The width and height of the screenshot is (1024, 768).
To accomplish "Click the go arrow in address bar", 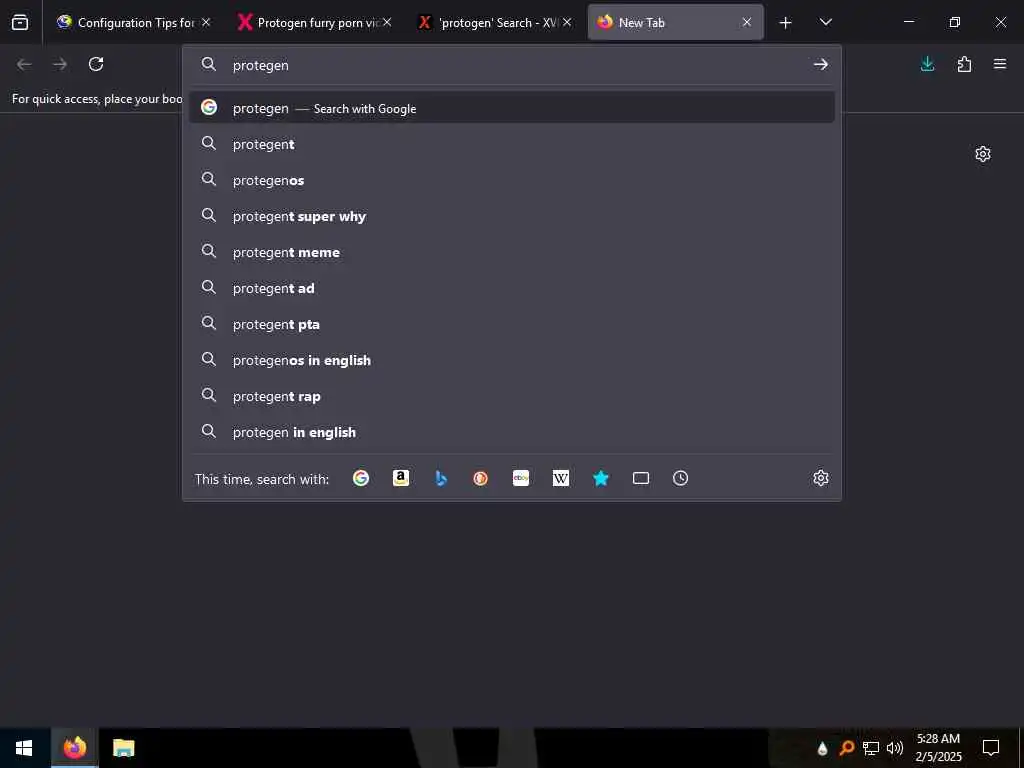I will pos(821,65).
